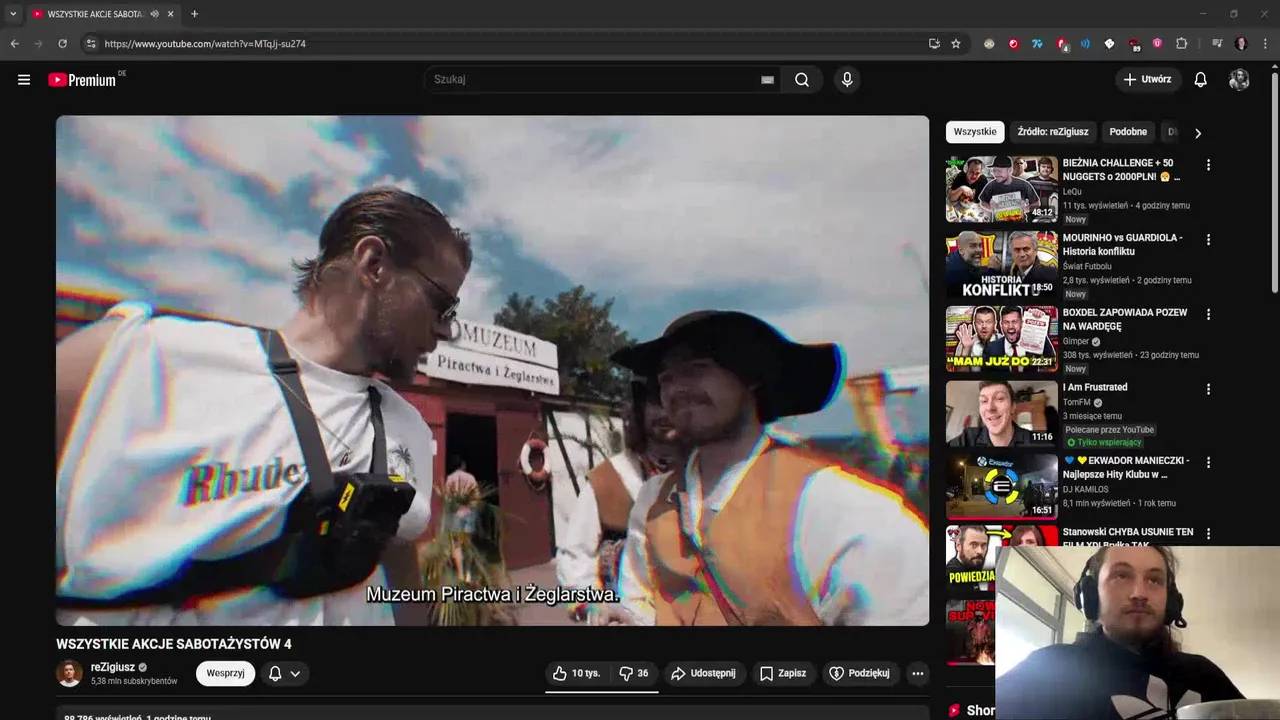Viewport: 1280px width, 720px height.
Task: Open more actions menu under the video
Action: (x=918, y=674)
